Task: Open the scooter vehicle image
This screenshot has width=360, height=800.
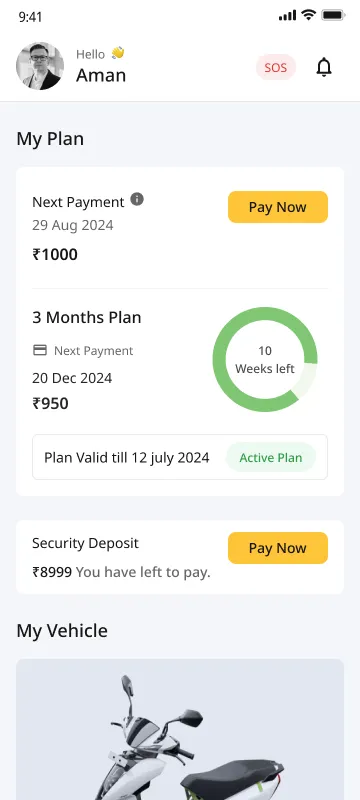Action: pyautogui.click(x=180, y=730)
